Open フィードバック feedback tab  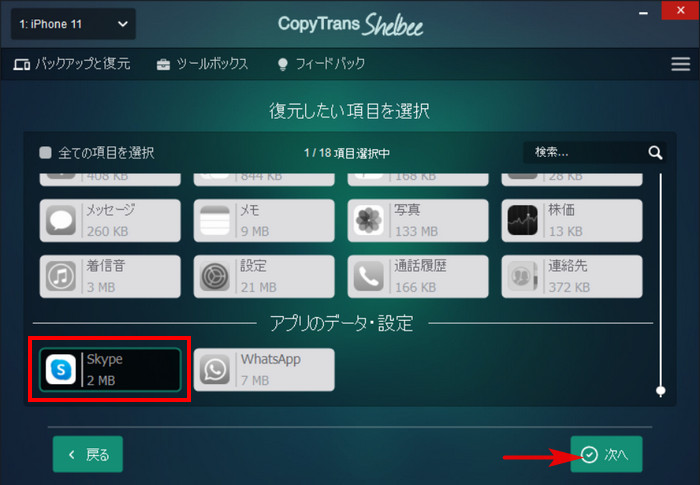tap(321, 64)
